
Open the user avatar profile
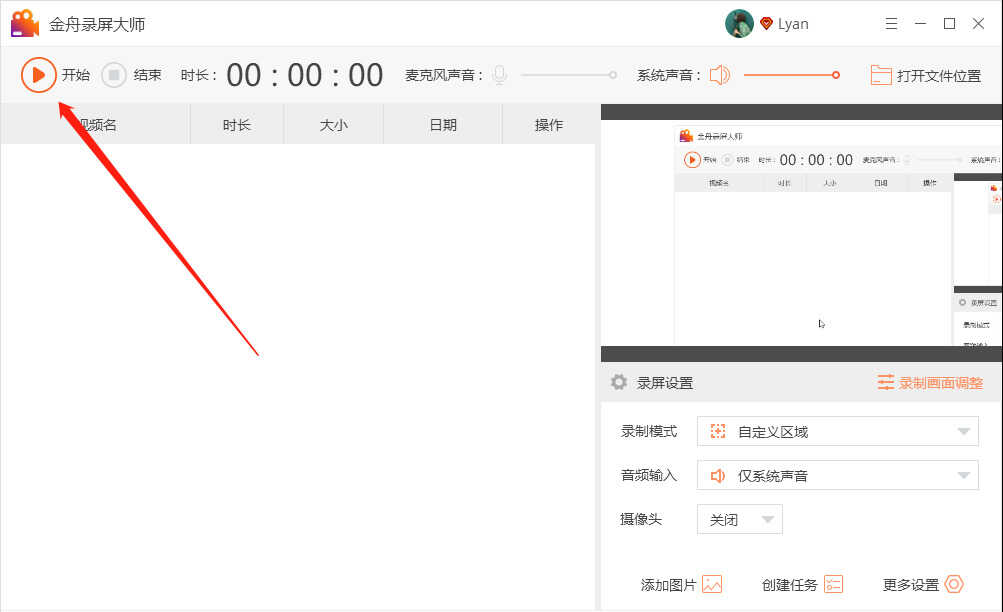(x=739, y=24)
